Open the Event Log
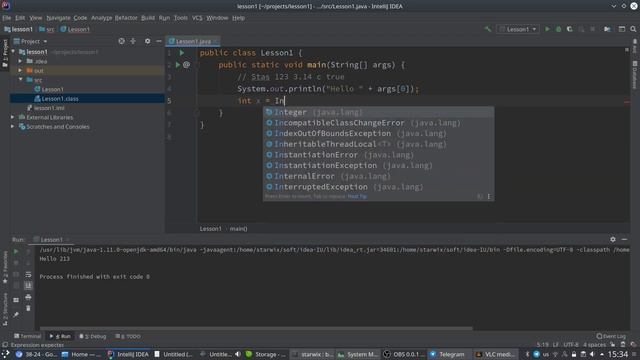This screenshot has height=360, width=640. click(611, 336)
